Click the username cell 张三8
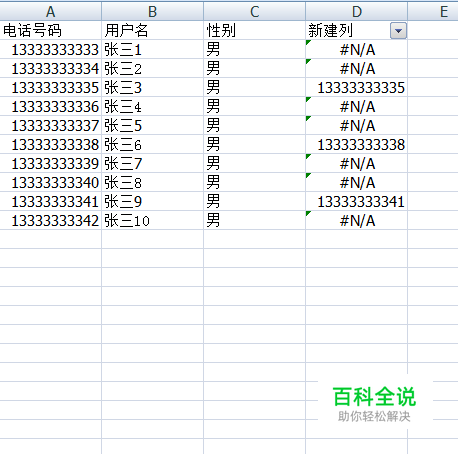The width and height of the screenshot is (458, 454). point(153,183)
